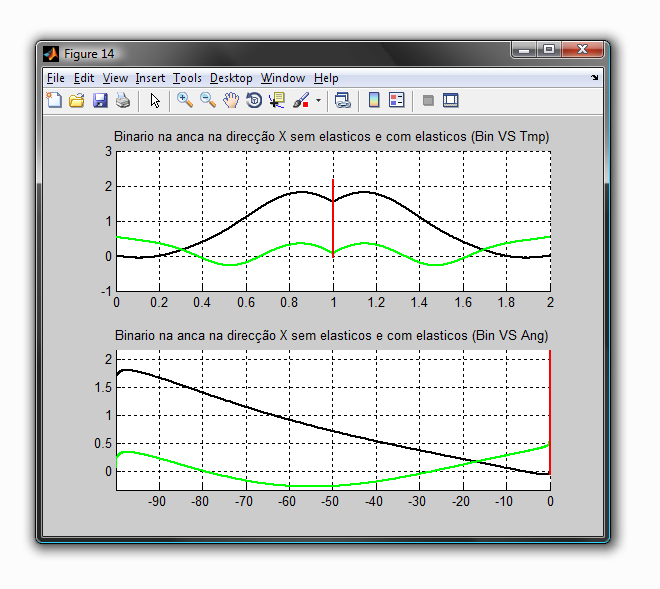Toggle the Edit Plot arrow tool
Viewport: 660px width, 589px height.
[155, 100]
